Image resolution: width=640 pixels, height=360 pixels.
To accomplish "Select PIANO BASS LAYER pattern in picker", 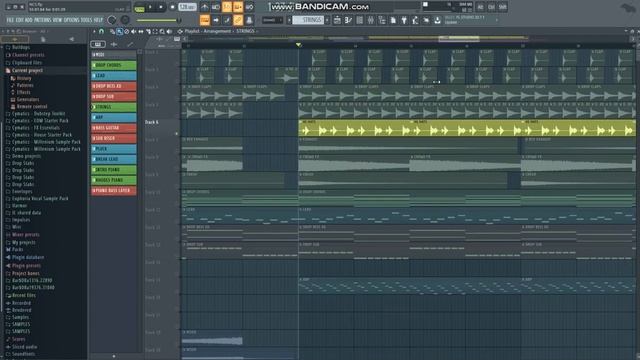I will 114,191.
